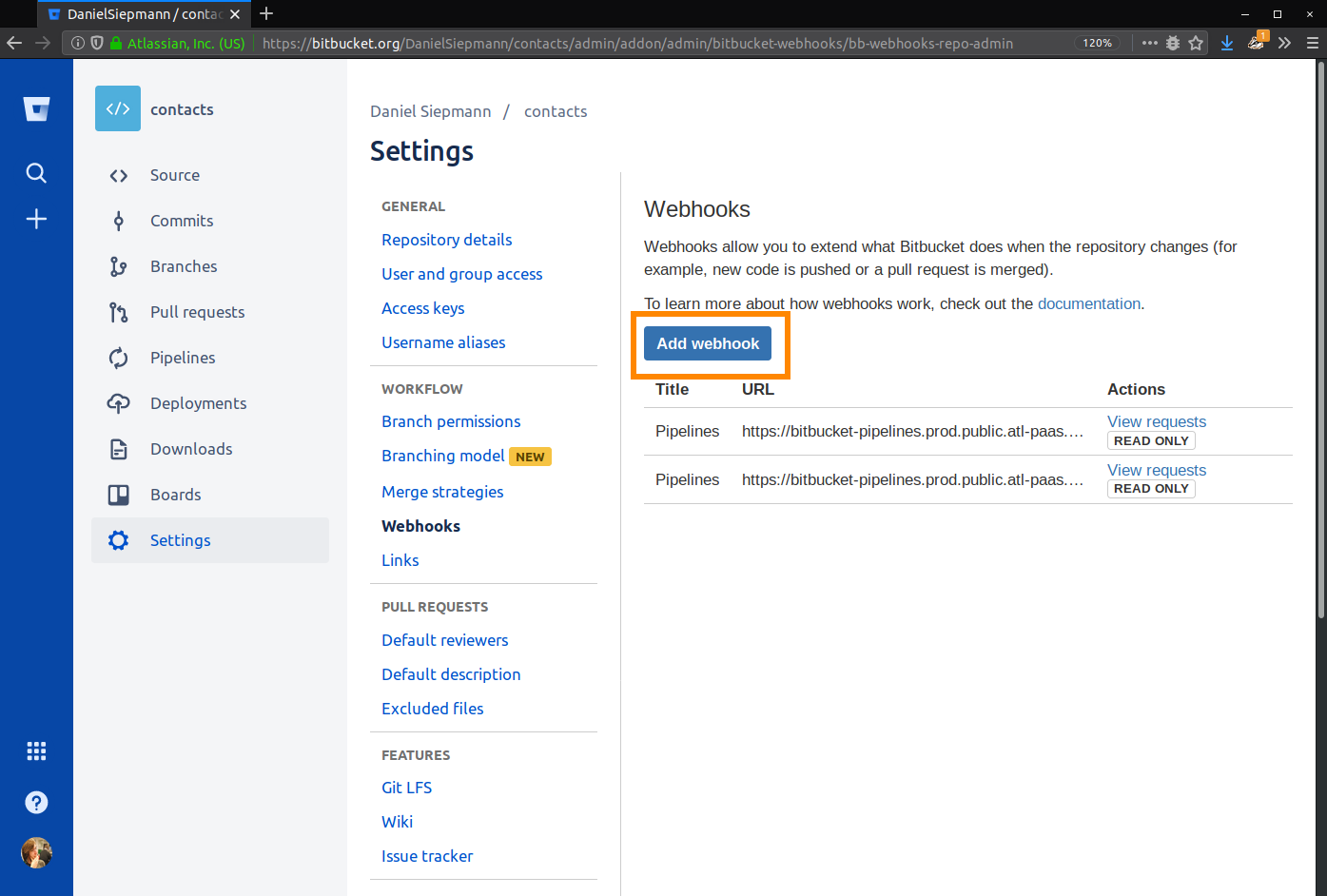Click the URL address field

coord(637,43)
